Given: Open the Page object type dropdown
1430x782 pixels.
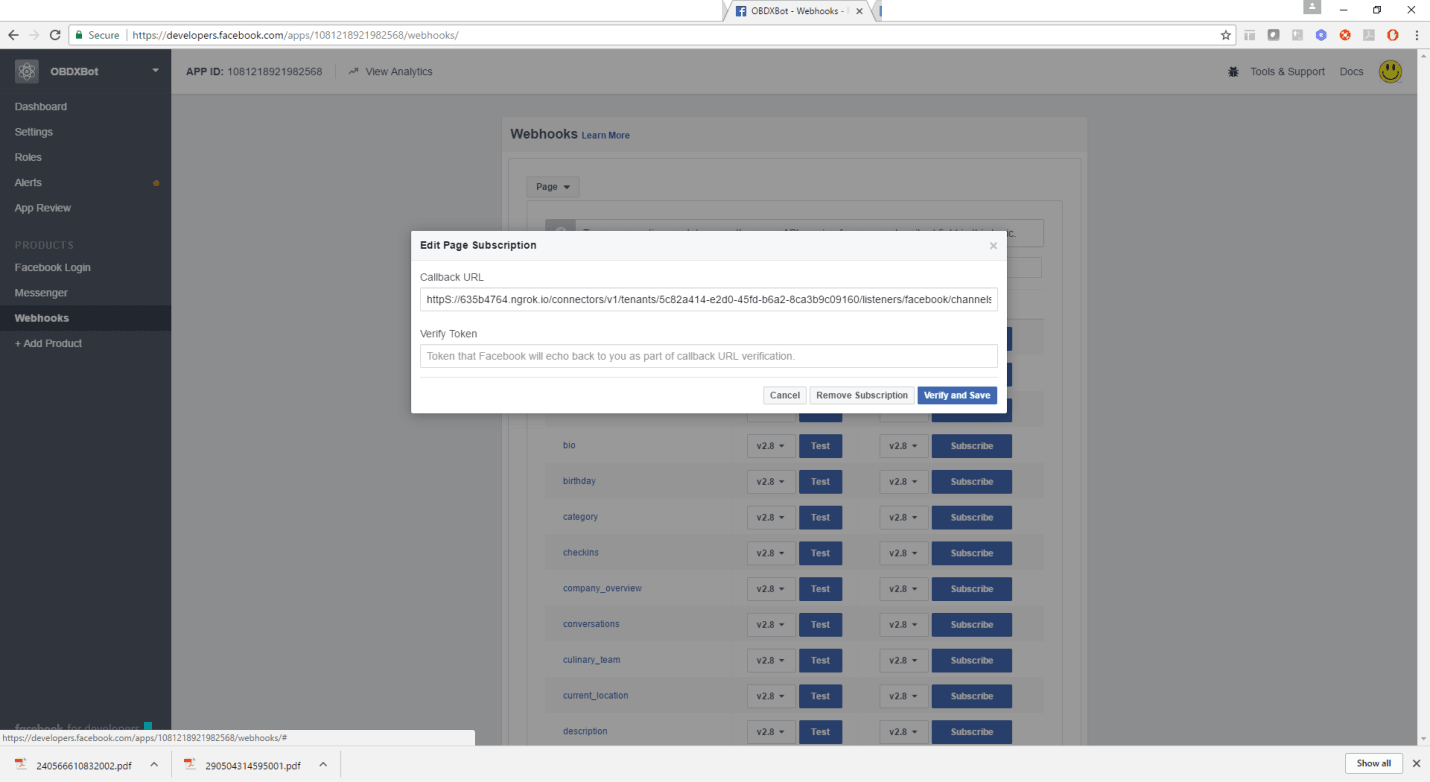Looking at the screenshot, I should [x=552, y=186].
